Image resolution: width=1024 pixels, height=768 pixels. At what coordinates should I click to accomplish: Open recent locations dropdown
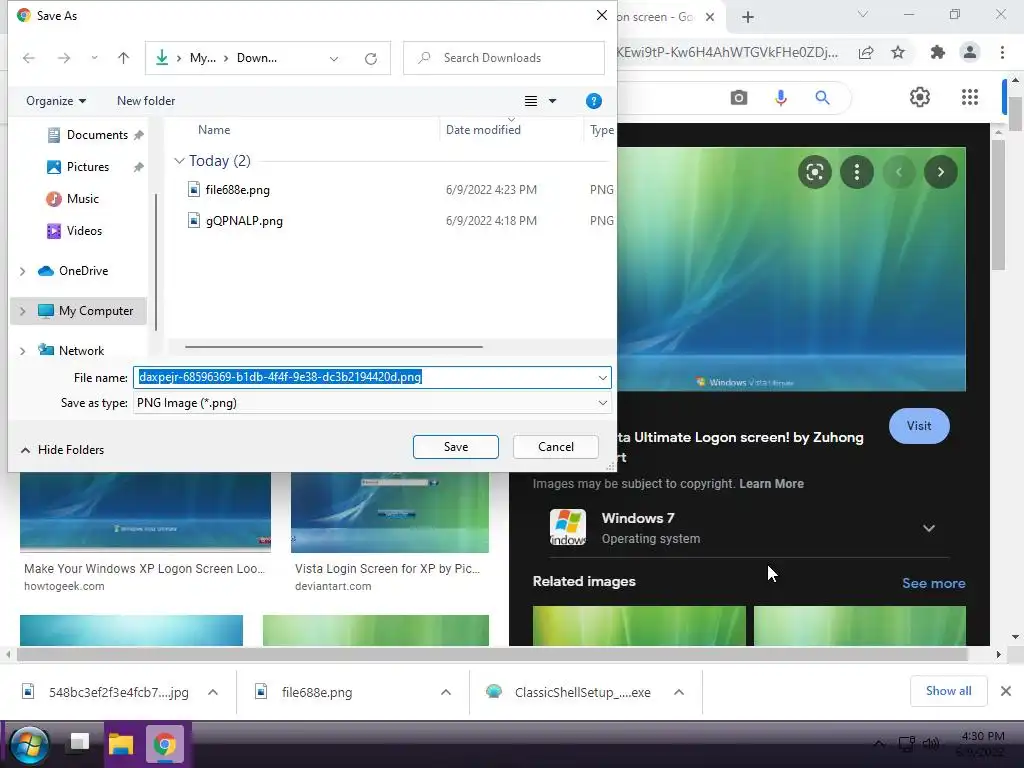click(94, 58)
